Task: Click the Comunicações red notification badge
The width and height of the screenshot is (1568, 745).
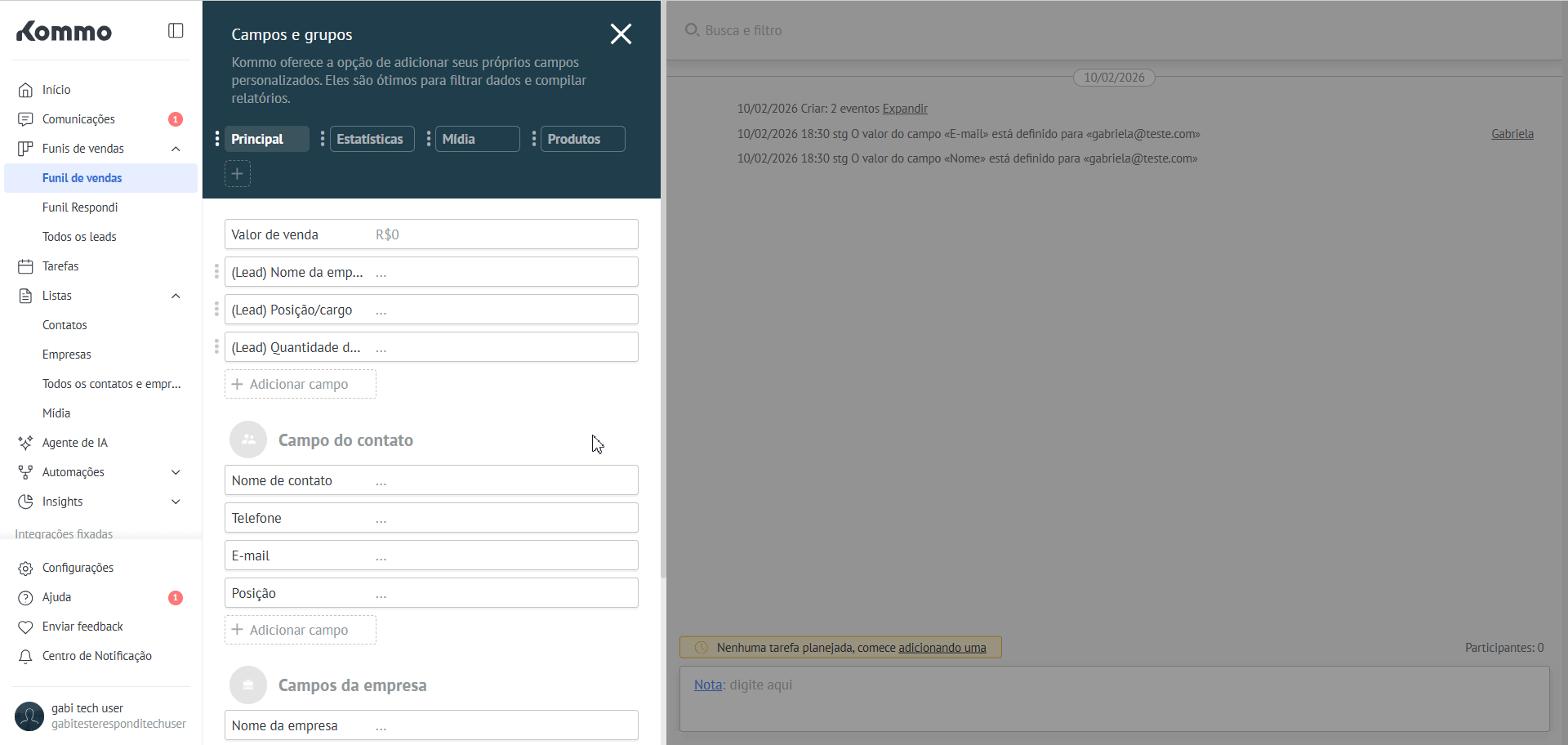Action: [175, 119]
